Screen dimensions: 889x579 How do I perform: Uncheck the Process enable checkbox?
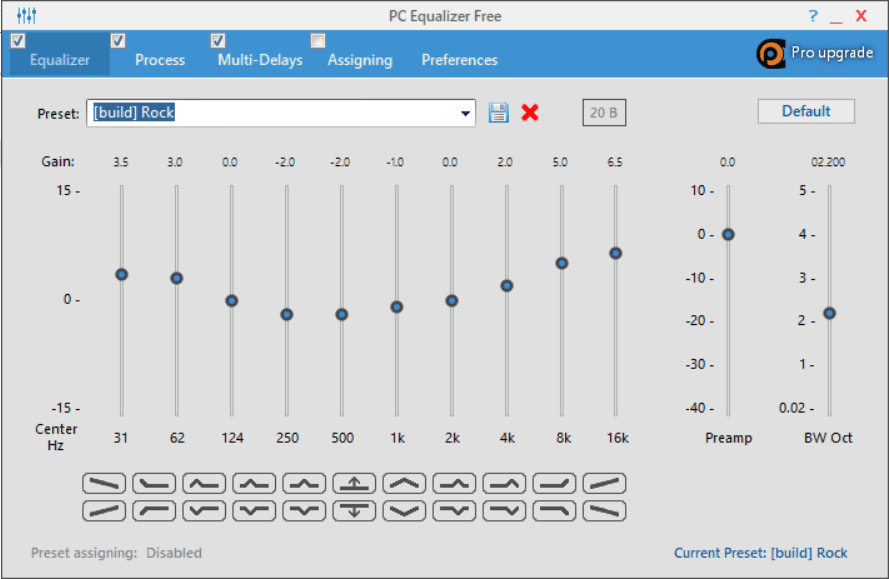tap(118, 41)
